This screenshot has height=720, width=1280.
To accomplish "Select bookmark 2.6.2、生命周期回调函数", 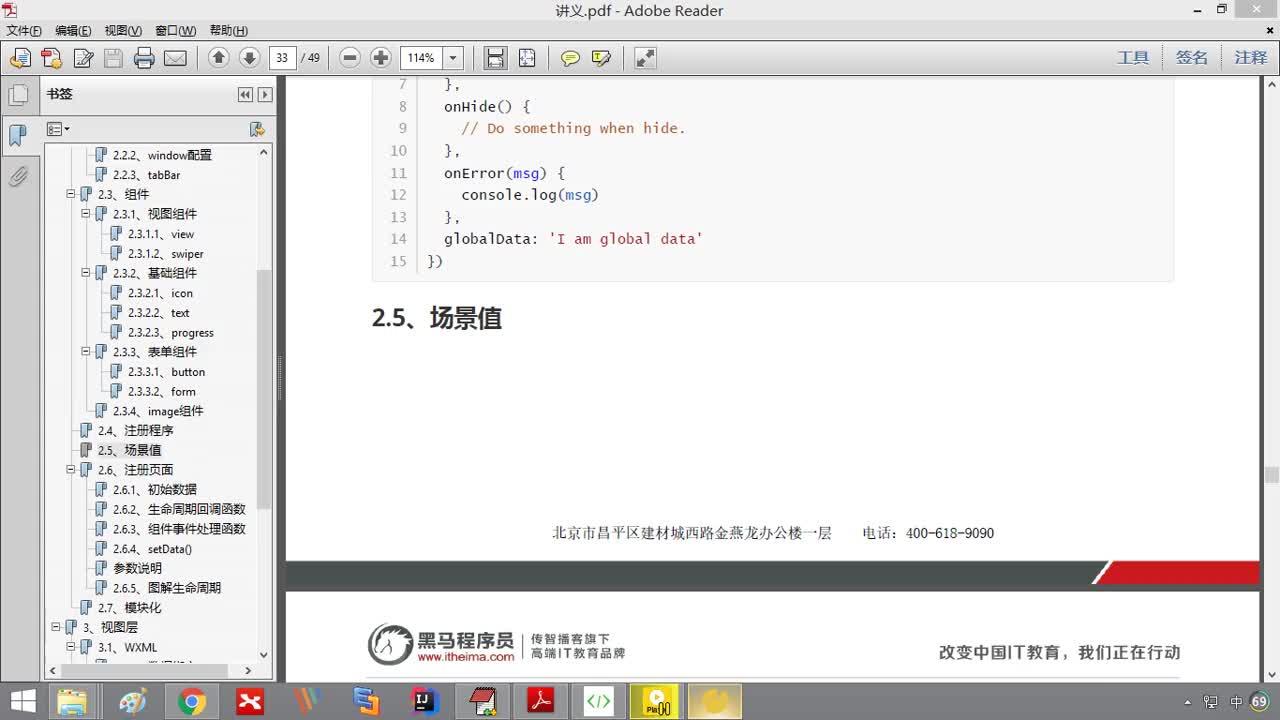I will pos(179,509).
